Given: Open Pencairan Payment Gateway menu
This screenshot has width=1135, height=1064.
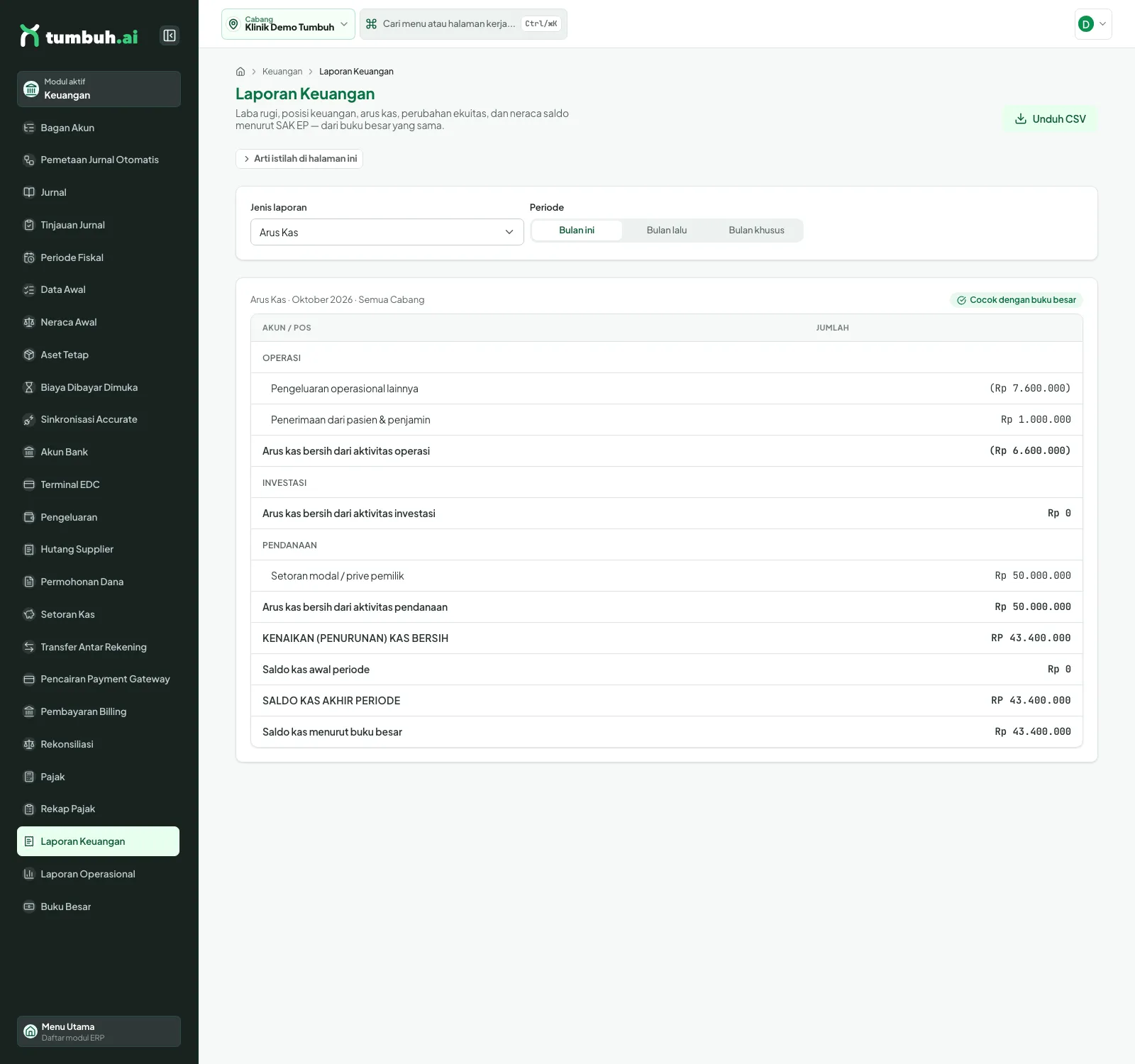Looking at the screenshot, I should pos(99,679).
